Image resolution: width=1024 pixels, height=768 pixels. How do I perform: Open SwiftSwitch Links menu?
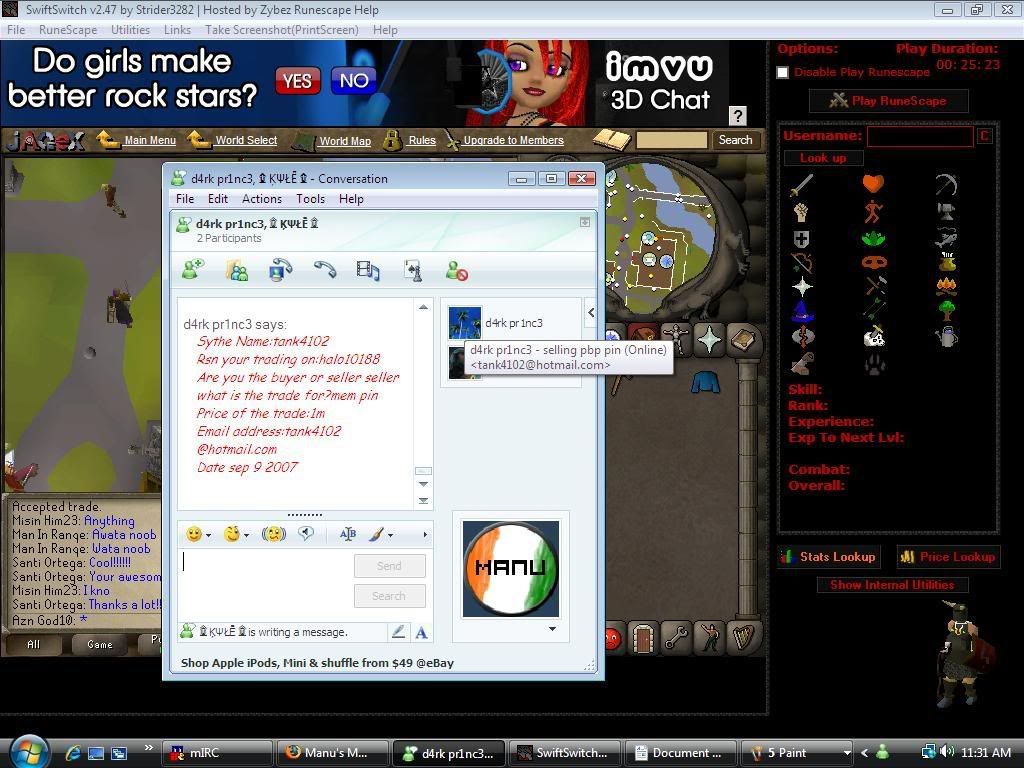[x=177, y=30]
